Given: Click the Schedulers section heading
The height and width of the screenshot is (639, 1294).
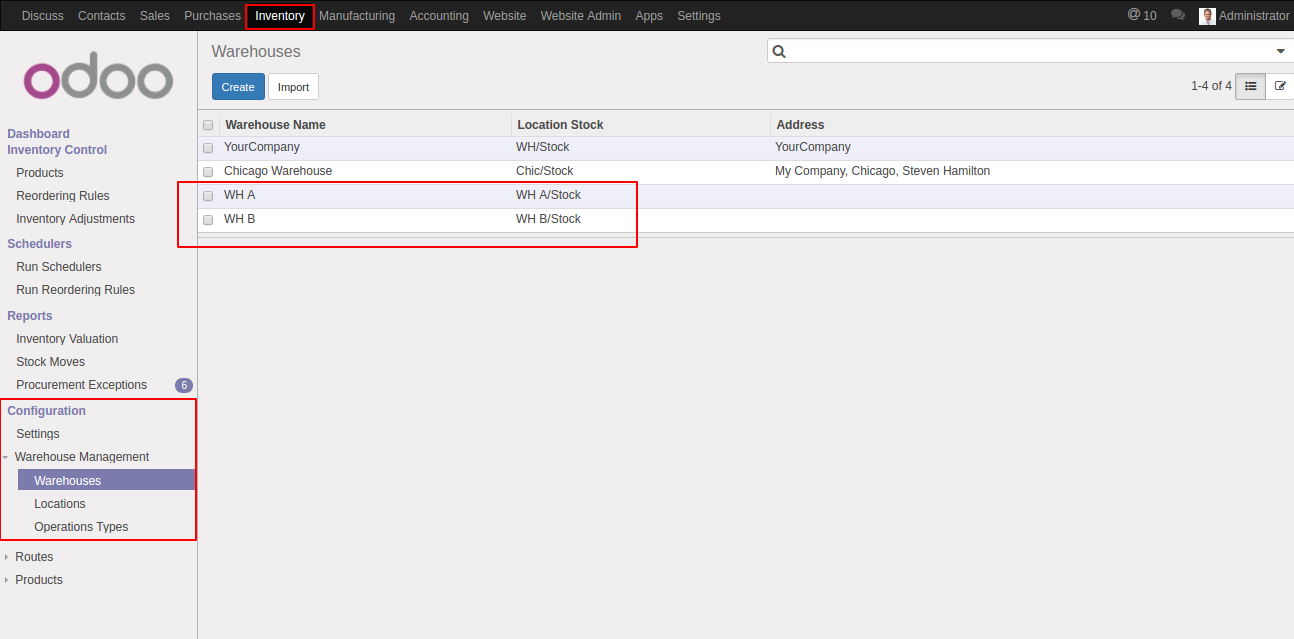Looking at the screenshot, I should tap(40, 244).
